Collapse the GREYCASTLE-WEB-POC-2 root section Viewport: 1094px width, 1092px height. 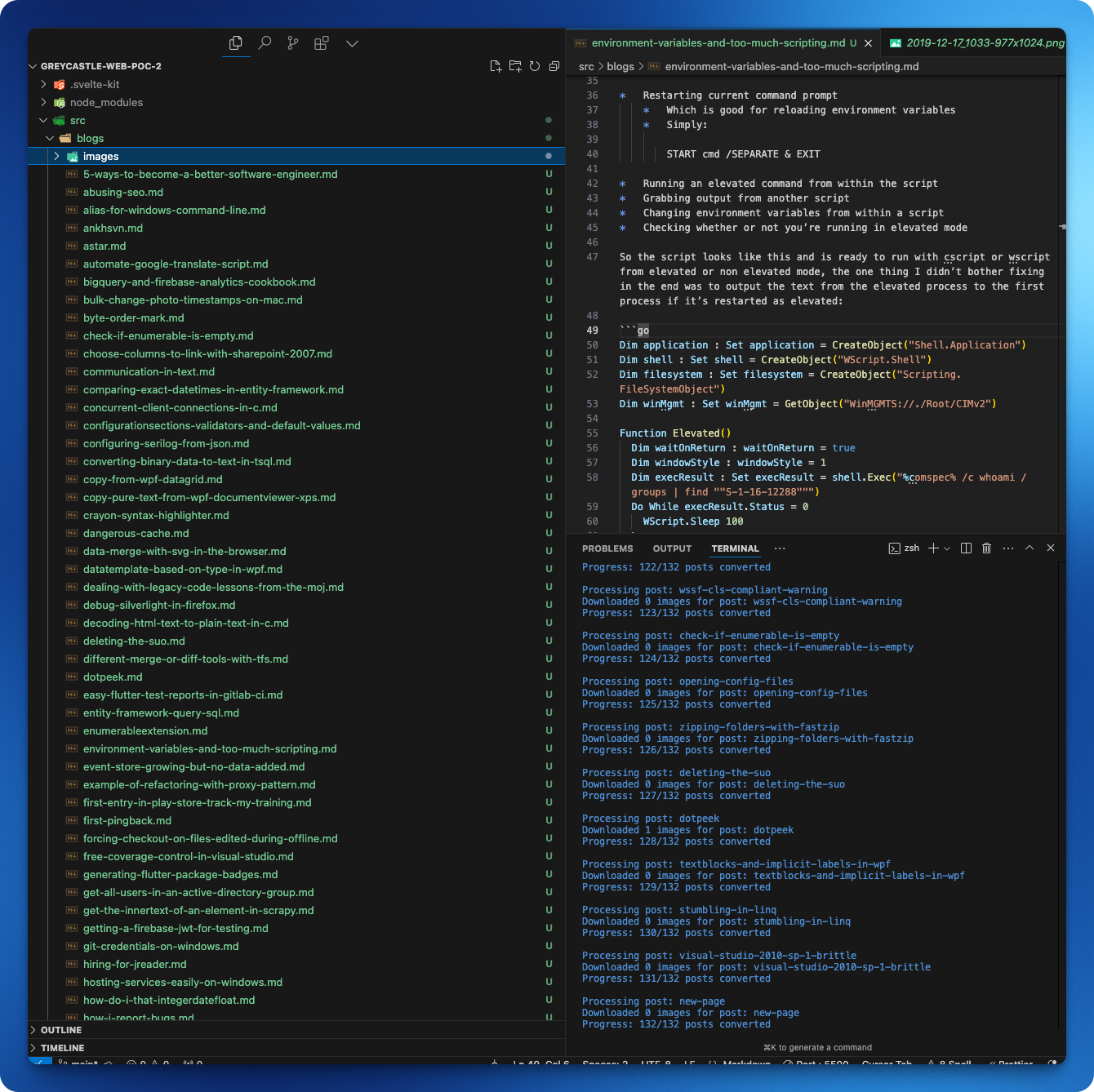[x=101, y=66]
